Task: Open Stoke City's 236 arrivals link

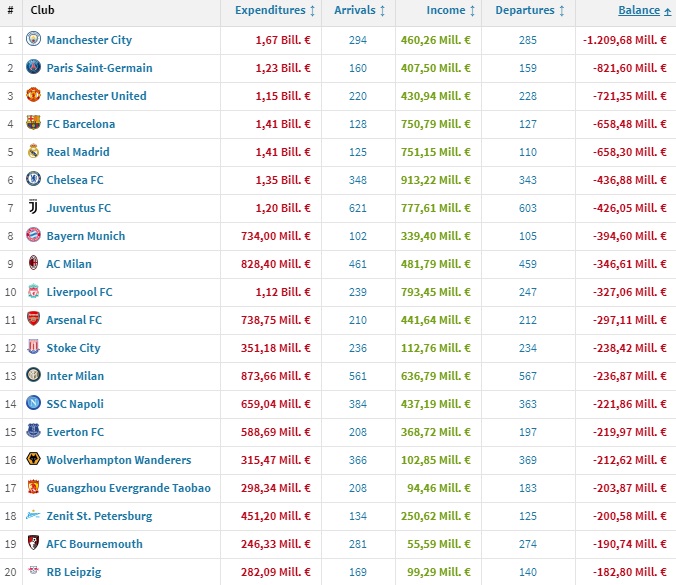Action: click(x=357, y=348)
